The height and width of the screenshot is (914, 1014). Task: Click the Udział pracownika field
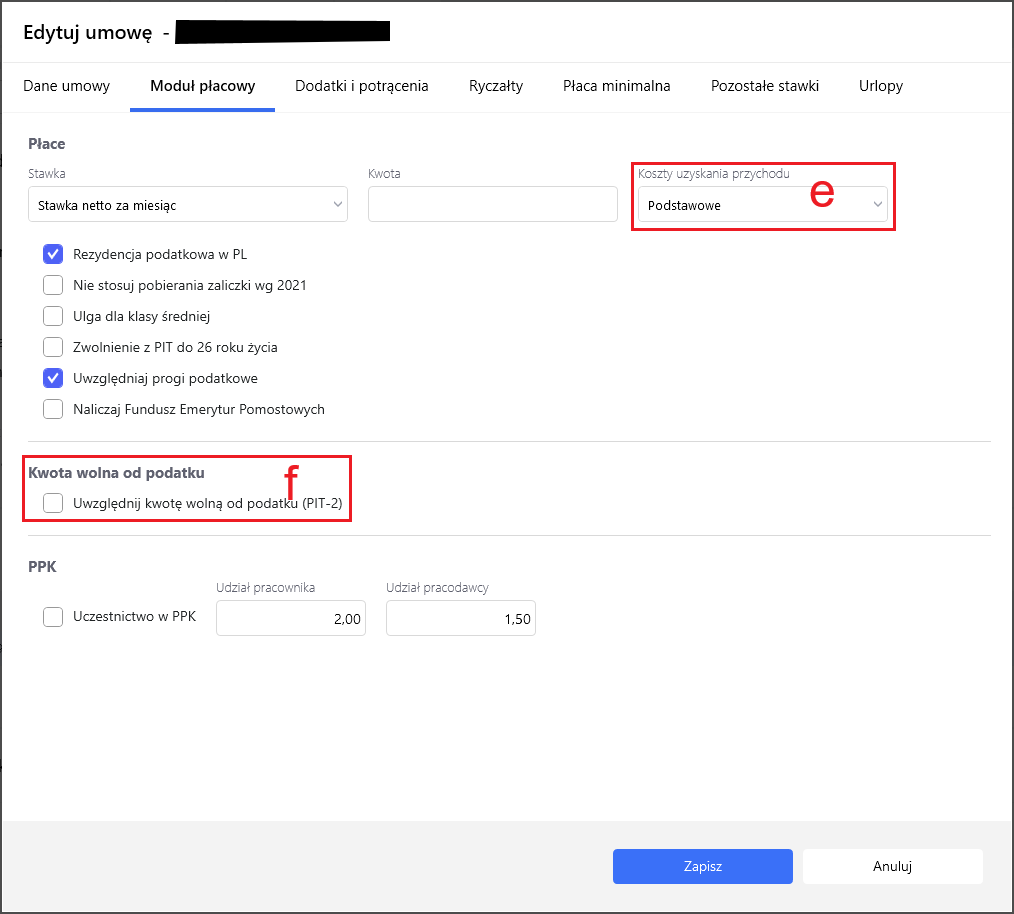(x=291, y=619)
